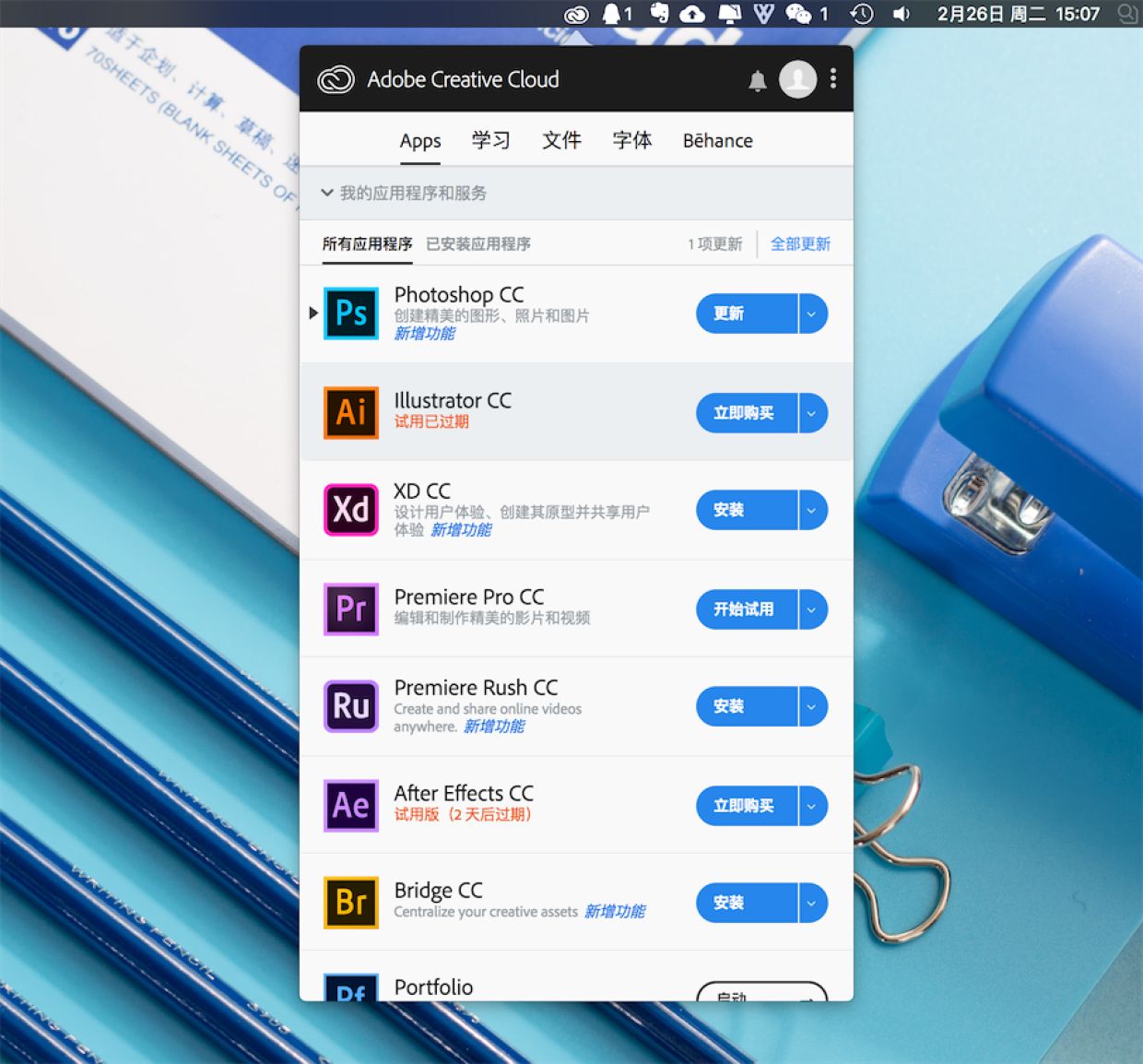Viewport: 1143px width, 1064px height.
Task: Open dropdown arrow beside XD 安装 button
Action: point(812,511)
